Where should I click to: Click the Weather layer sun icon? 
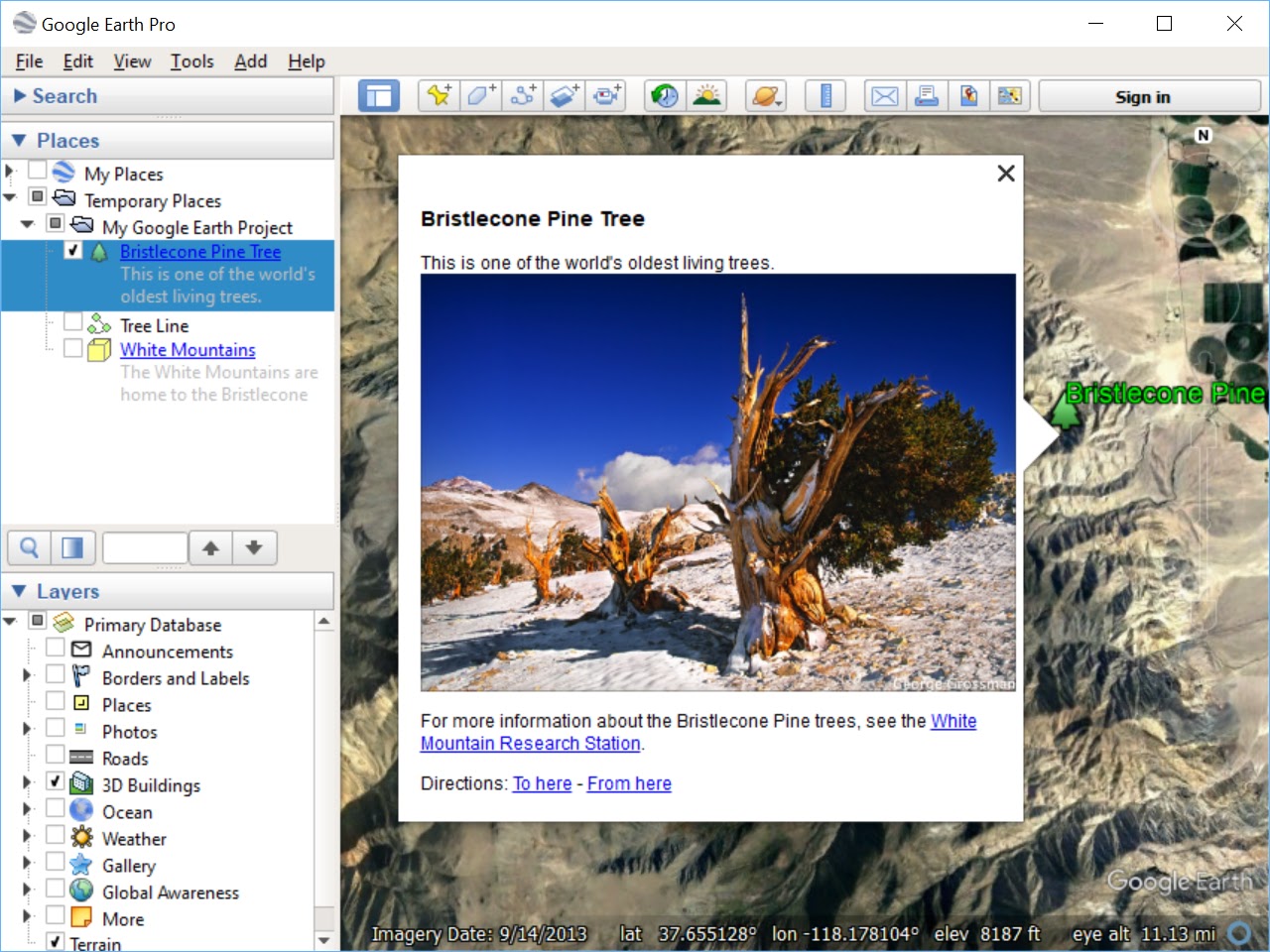(x=82, y=837)
